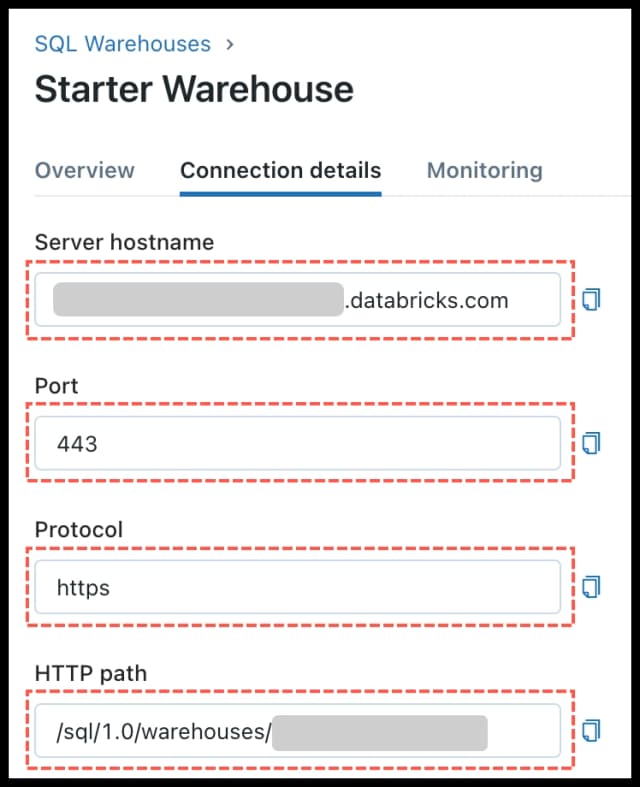This screenshot has width=640, height=787.
Task: Click the Server hostname label
Action: [x=124, y=242]
